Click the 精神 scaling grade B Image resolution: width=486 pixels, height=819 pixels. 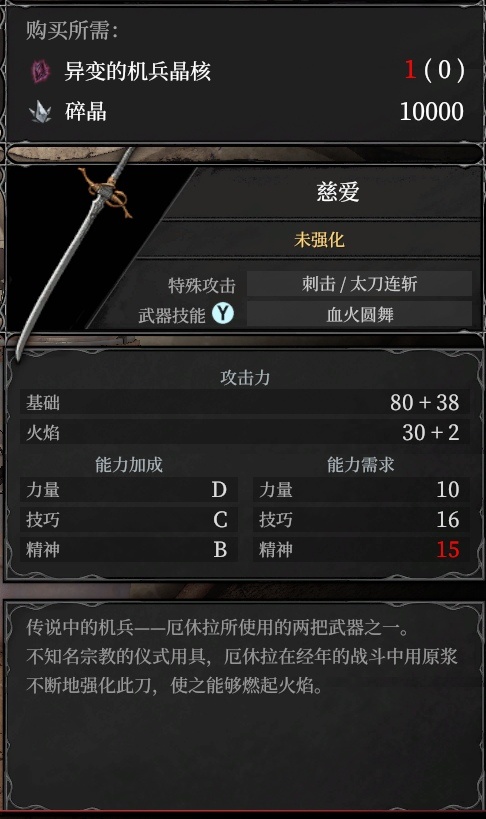(x=220, y=550)
